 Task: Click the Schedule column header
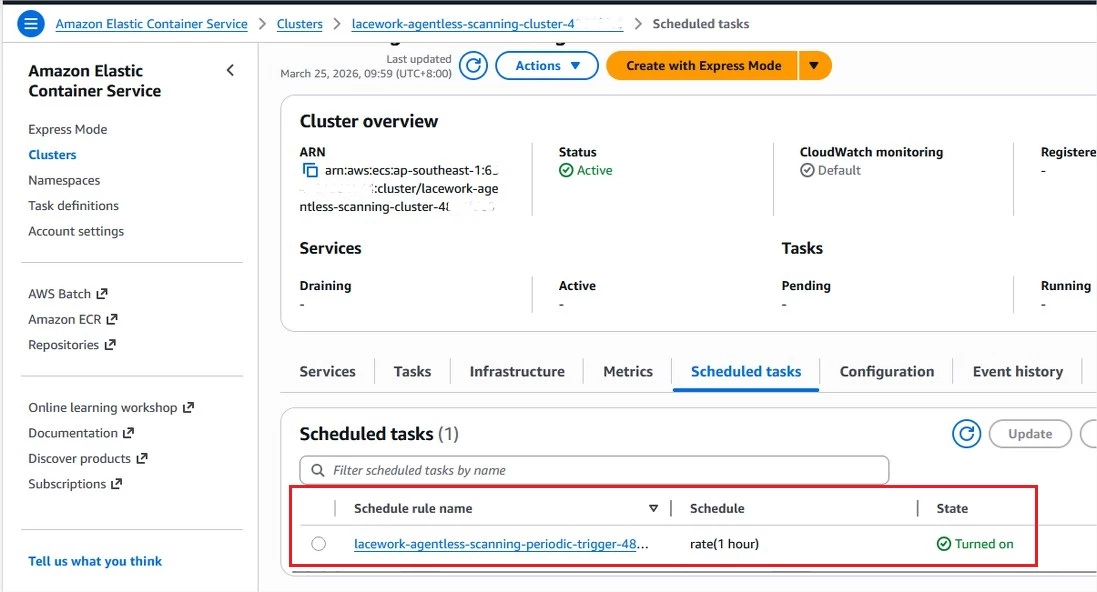[x=717, y=509]
